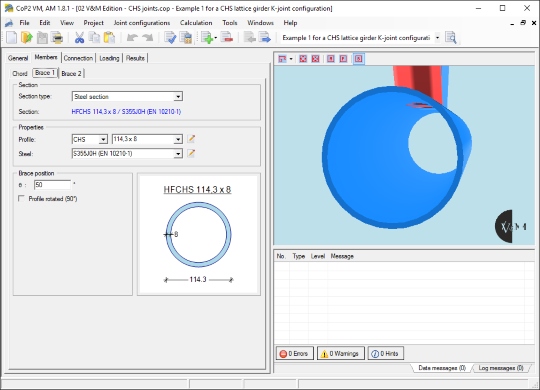Click the 0 Hints filter button
Image resolution: width=540 pixels, height=390 pixels.
point(386,353)
